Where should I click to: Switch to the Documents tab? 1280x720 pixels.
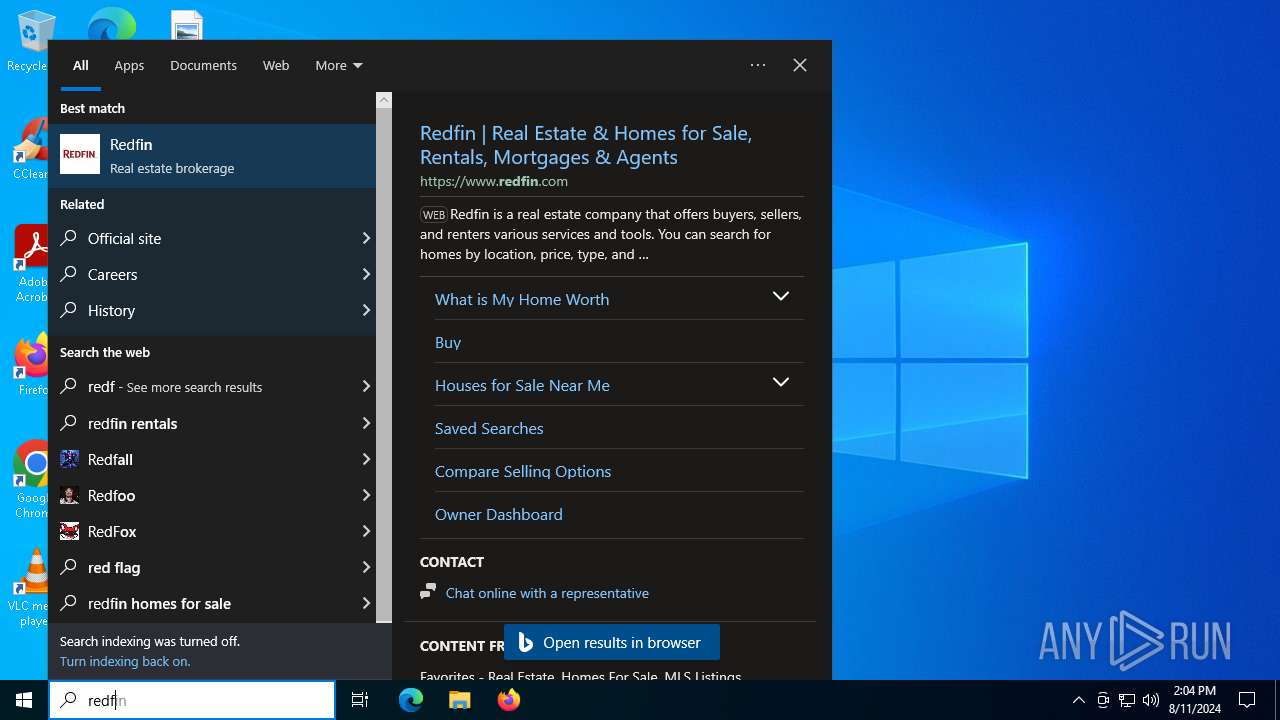click(x=203, y=65)
